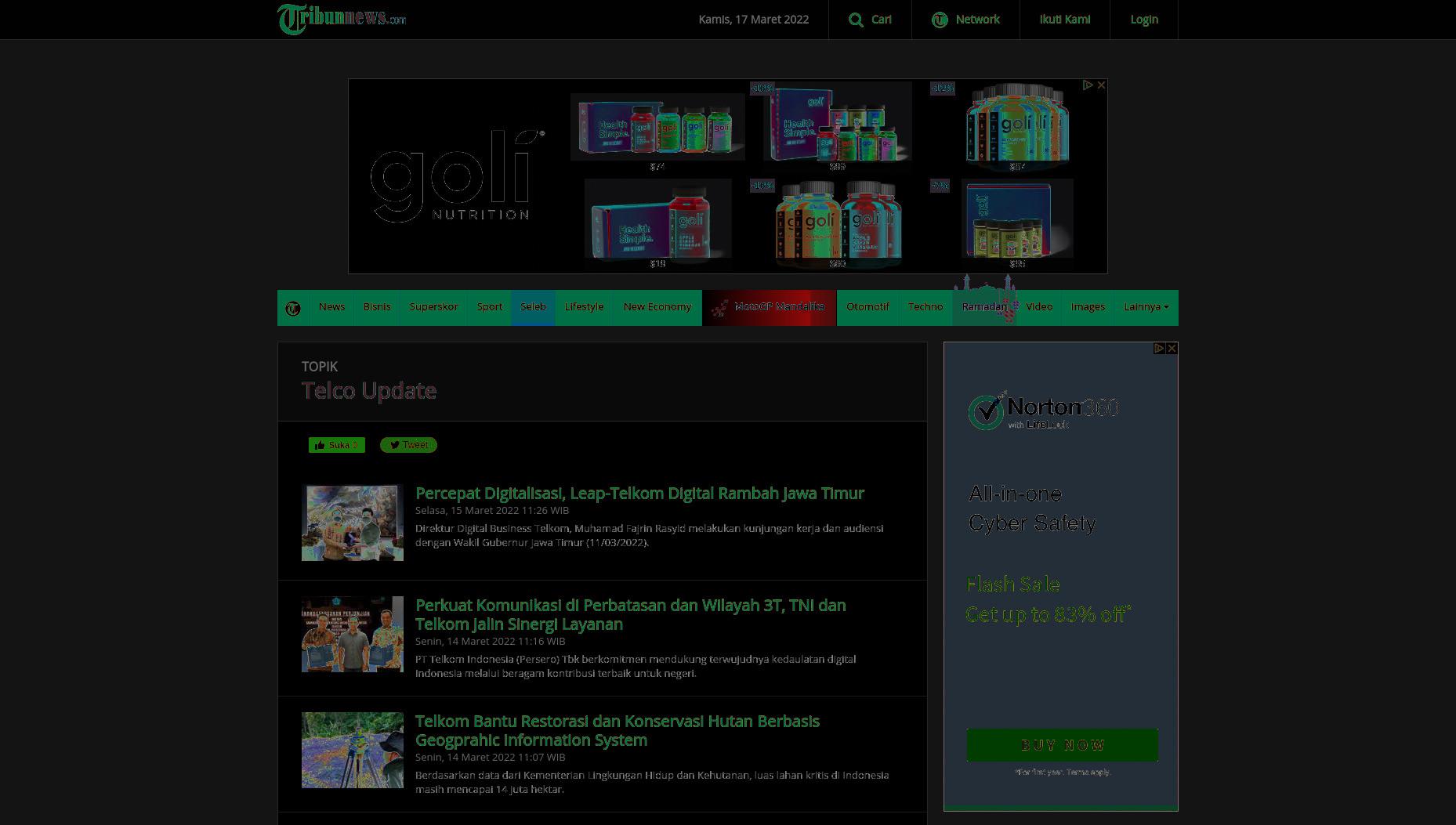1456x825 pixels.
Task: Close the Norton 360 sidebar ad
Action: pos(1172,348)
